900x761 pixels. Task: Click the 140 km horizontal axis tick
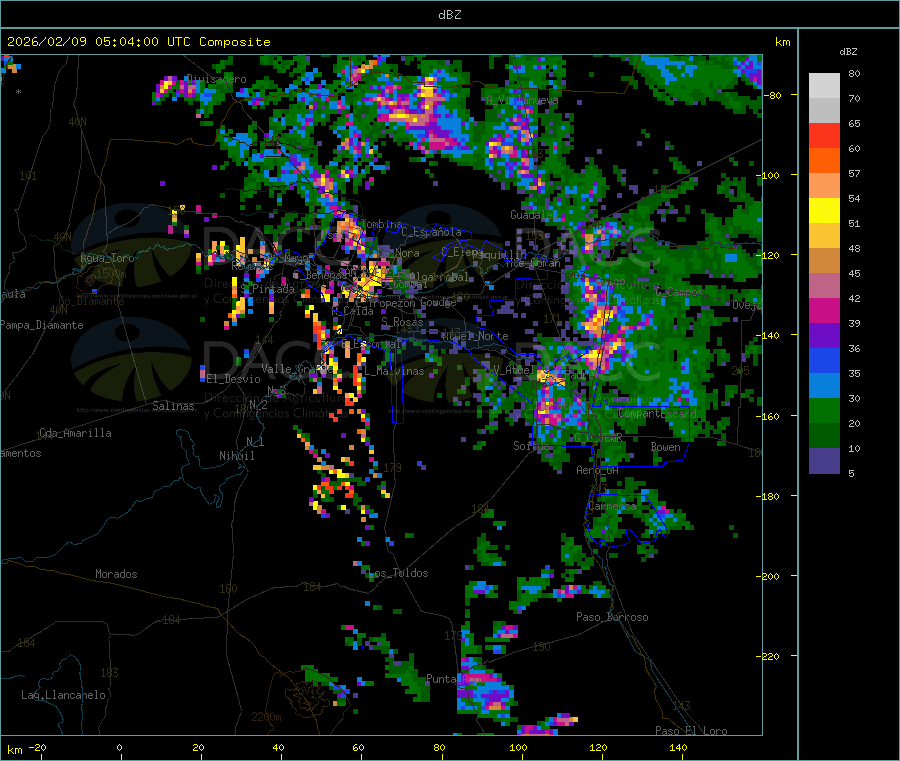click(678, 748)
